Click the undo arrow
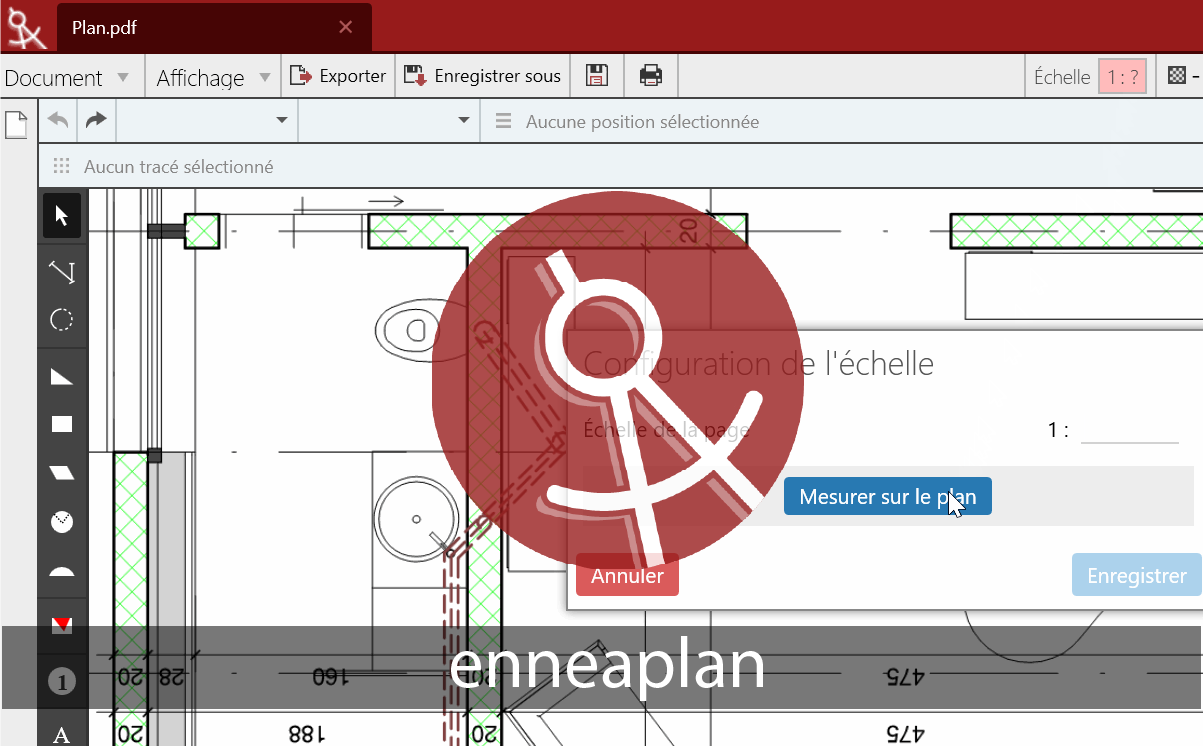This screenshot has height=755, width=1204. click(x=58, y=121)
